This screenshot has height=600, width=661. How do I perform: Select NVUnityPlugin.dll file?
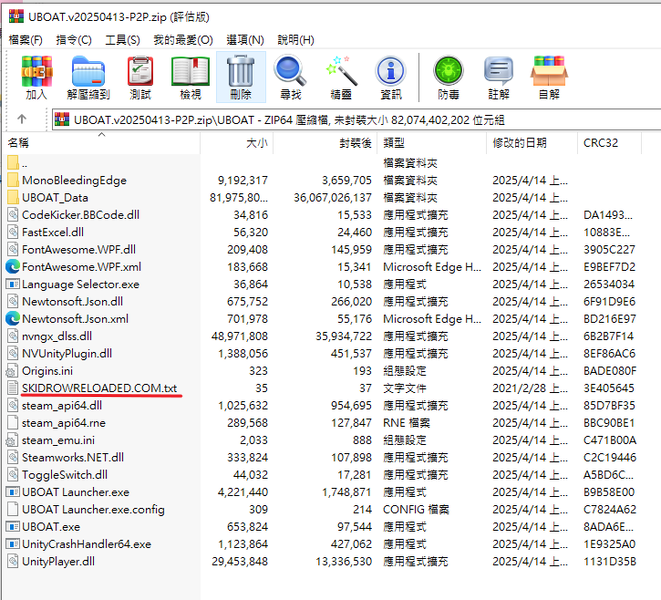[x=67, y=353]
